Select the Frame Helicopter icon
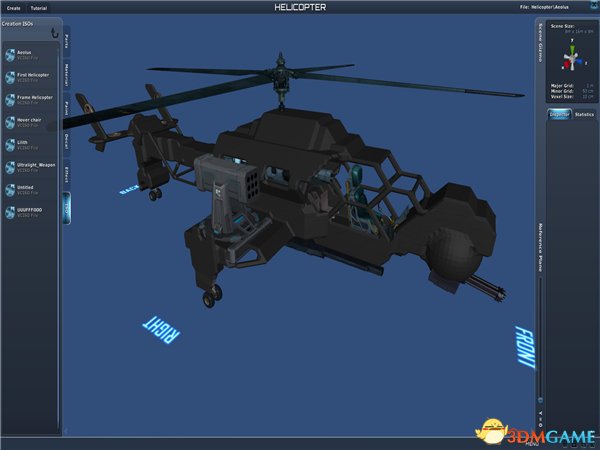The height and width of the screenshot is (450, 600). tap(10, 99)
